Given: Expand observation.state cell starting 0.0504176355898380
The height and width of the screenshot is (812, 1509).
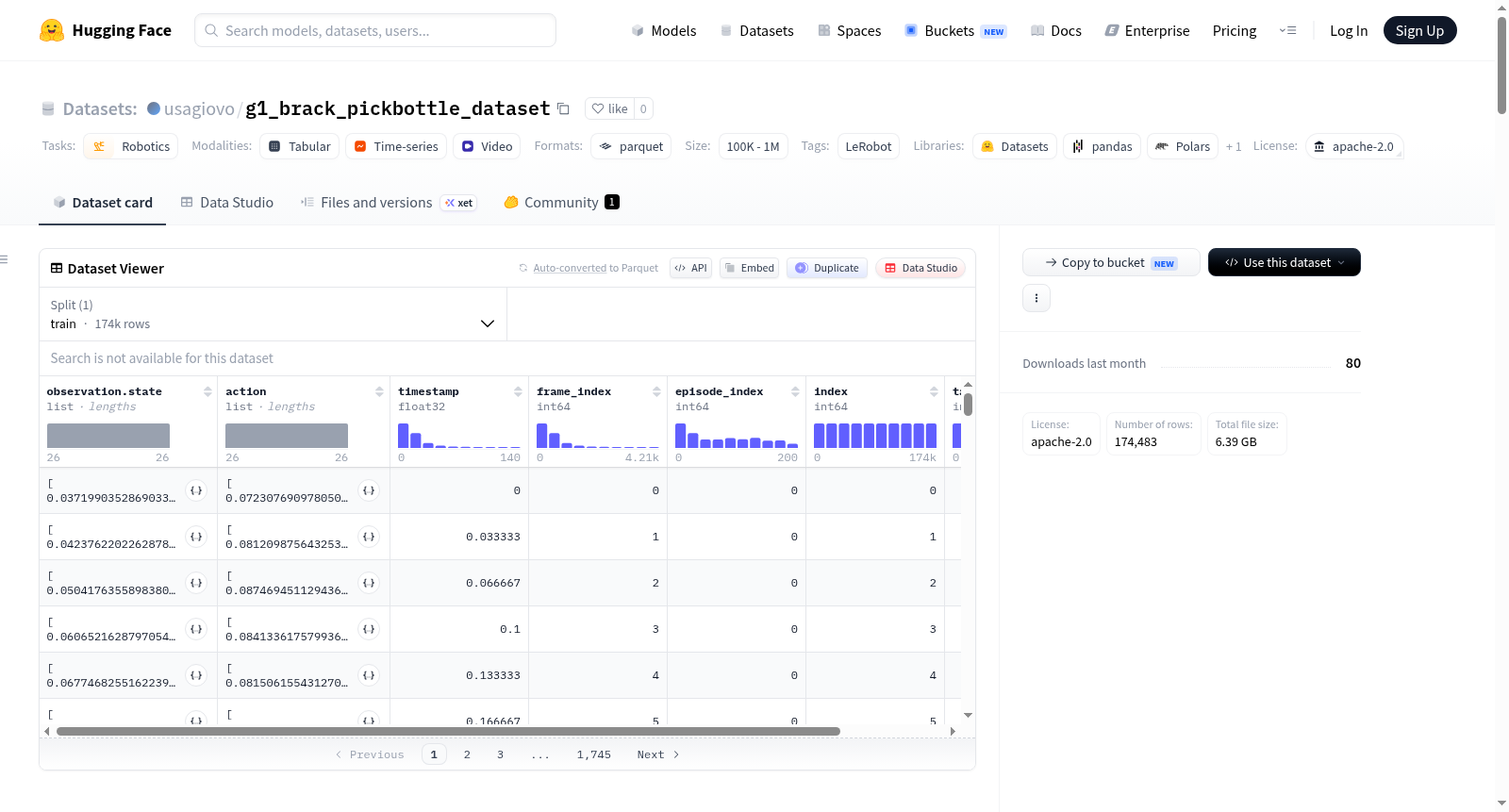Looking at the screenshot, I should (x=196, y=583).
